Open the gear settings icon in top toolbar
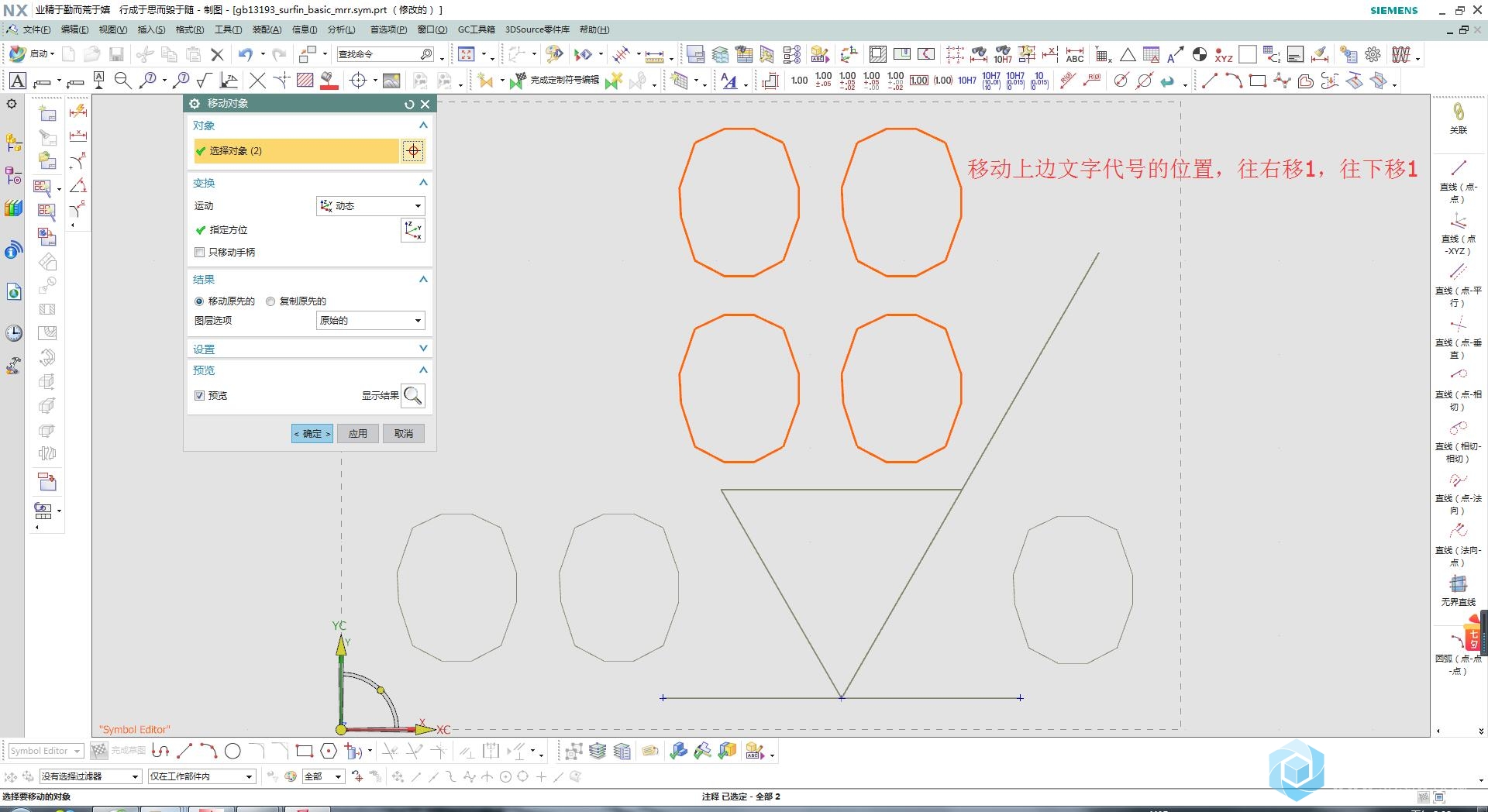The image size is (1488, 812). point(1373,54)
